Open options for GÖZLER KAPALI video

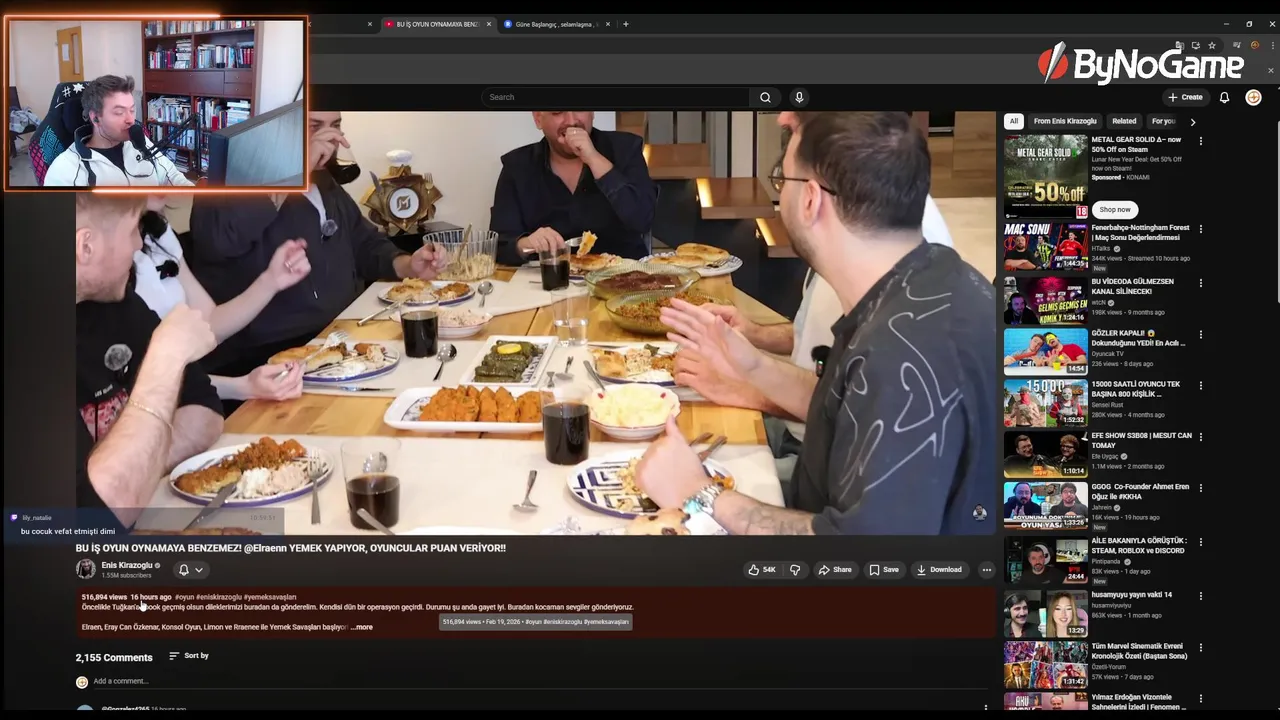tap(1201, 335)
